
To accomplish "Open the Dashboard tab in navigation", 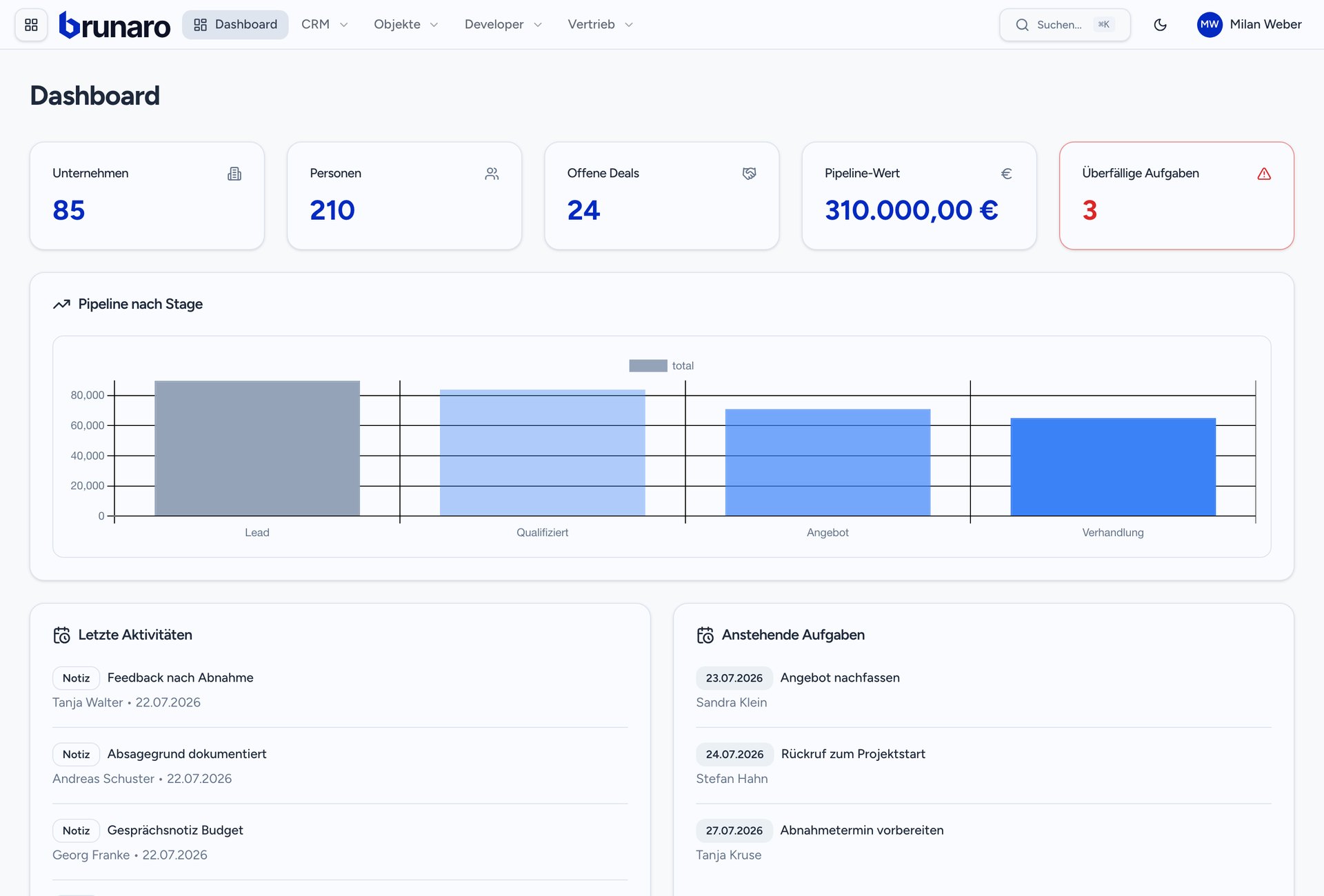I will tap(235, 25).
